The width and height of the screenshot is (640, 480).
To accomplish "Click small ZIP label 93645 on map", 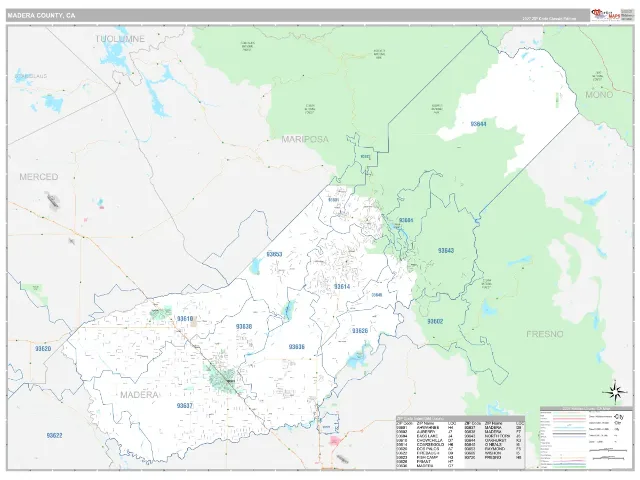I will point(377,295).
